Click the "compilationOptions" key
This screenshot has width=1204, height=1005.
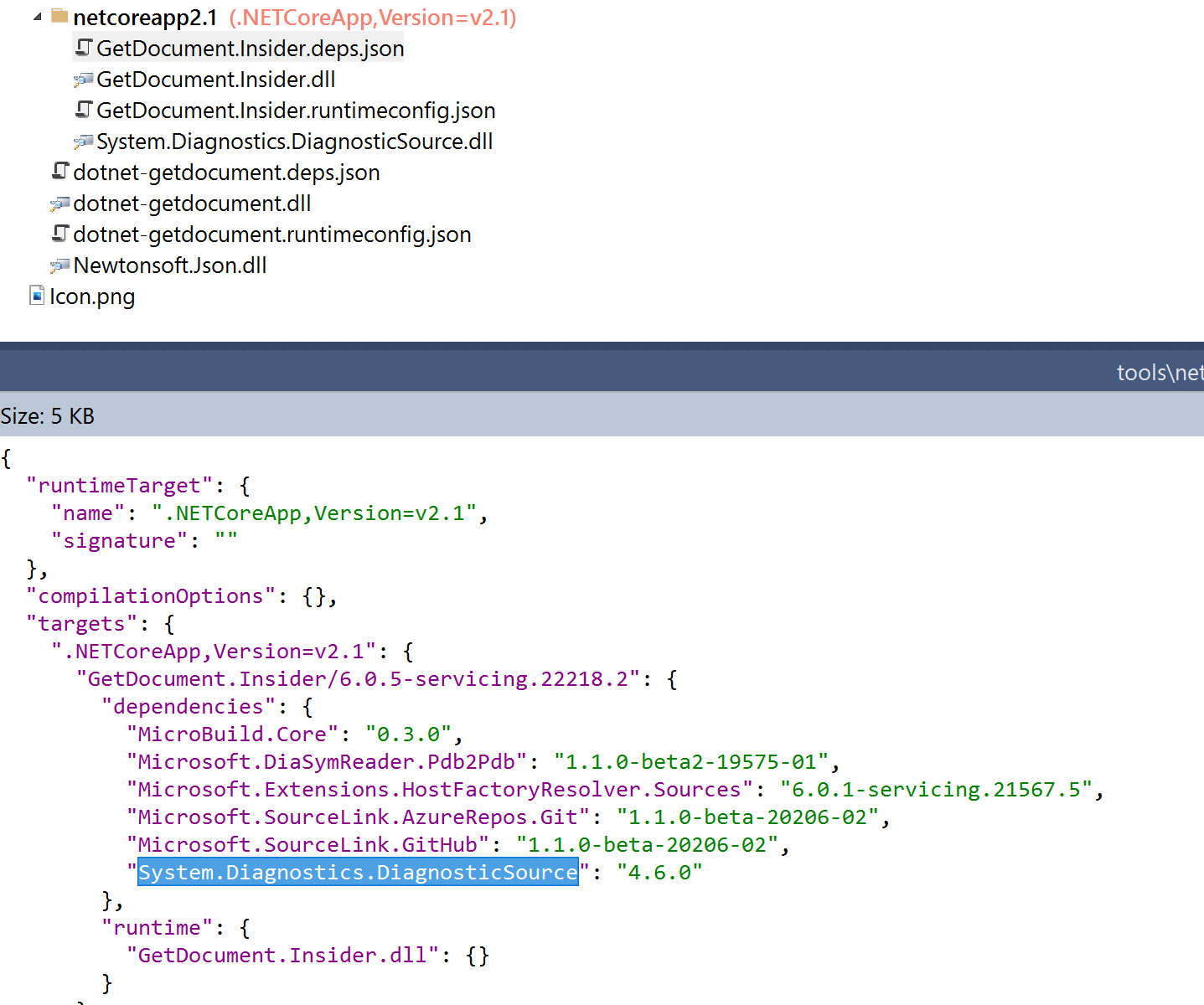coord(151,596)
